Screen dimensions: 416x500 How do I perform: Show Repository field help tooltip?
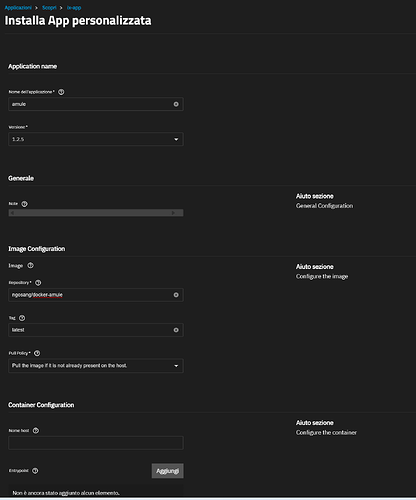click(x=38, y=283)
